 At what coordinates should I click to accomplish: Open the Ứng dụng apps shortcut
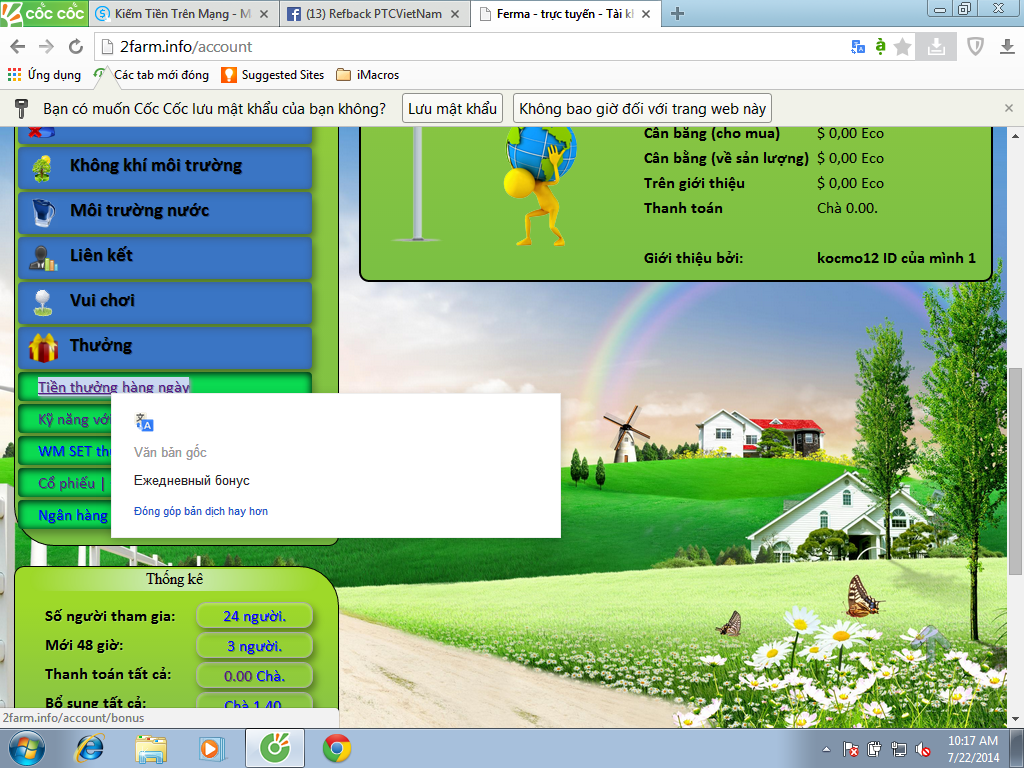[44, 74]
